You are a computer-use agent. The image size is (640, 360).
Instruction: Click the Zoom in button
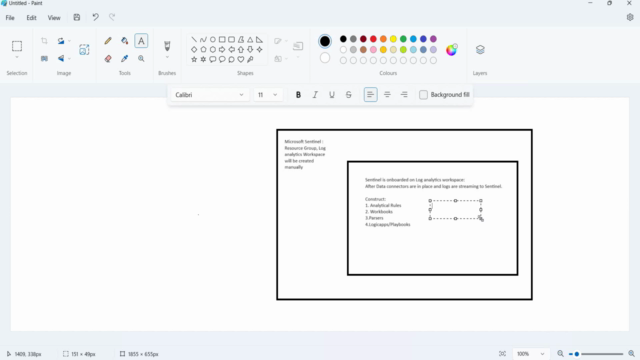tap(631, 353)
